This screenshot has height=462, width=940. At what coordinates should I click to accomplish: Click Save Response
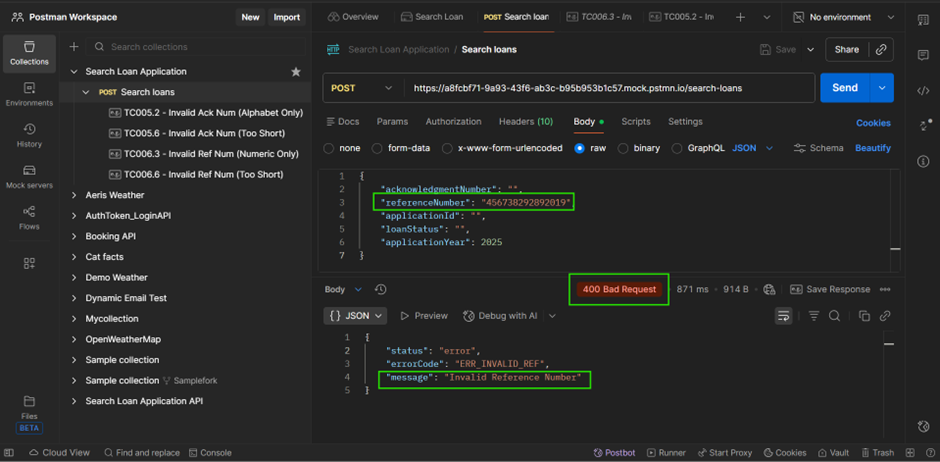click(x=830, y=289)
